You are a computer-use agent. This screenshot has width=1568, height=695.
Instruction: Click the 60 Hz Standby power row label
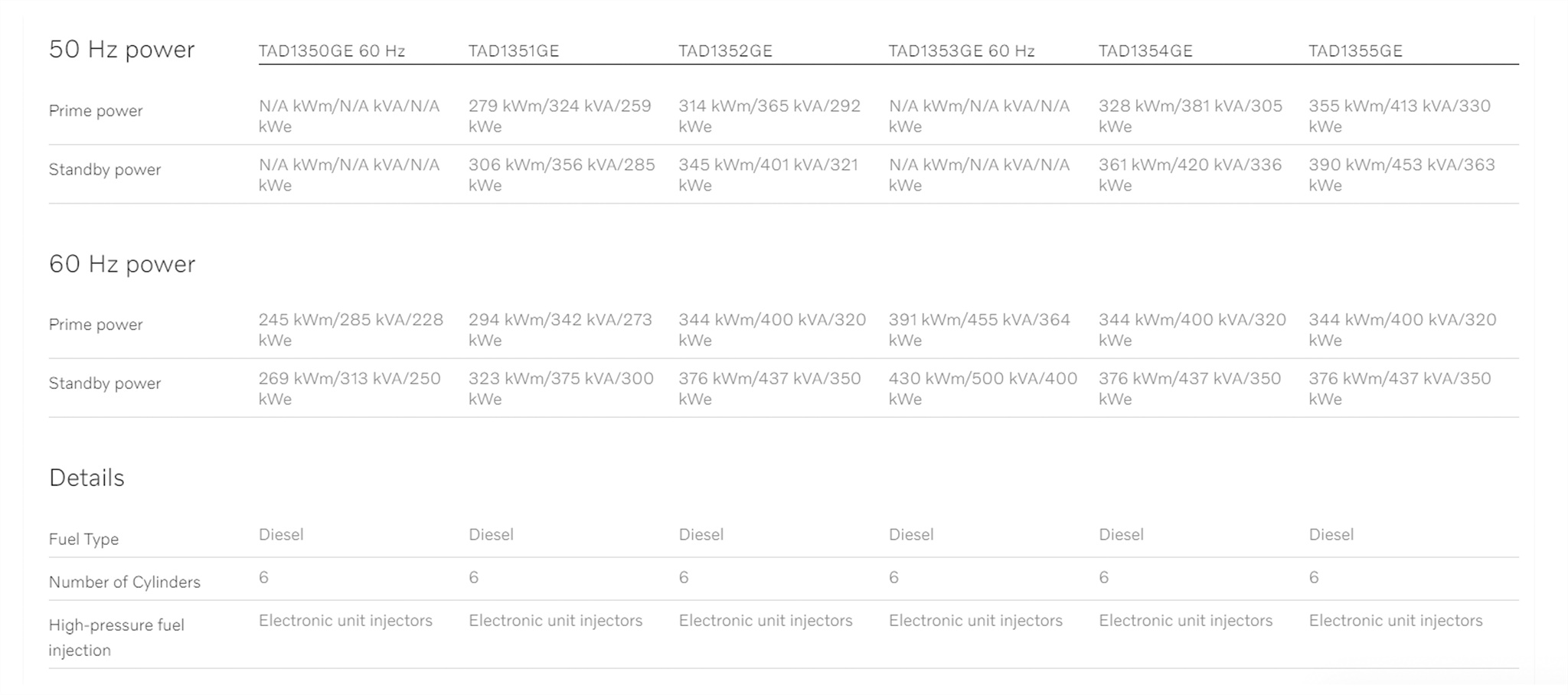coord(105,383)
